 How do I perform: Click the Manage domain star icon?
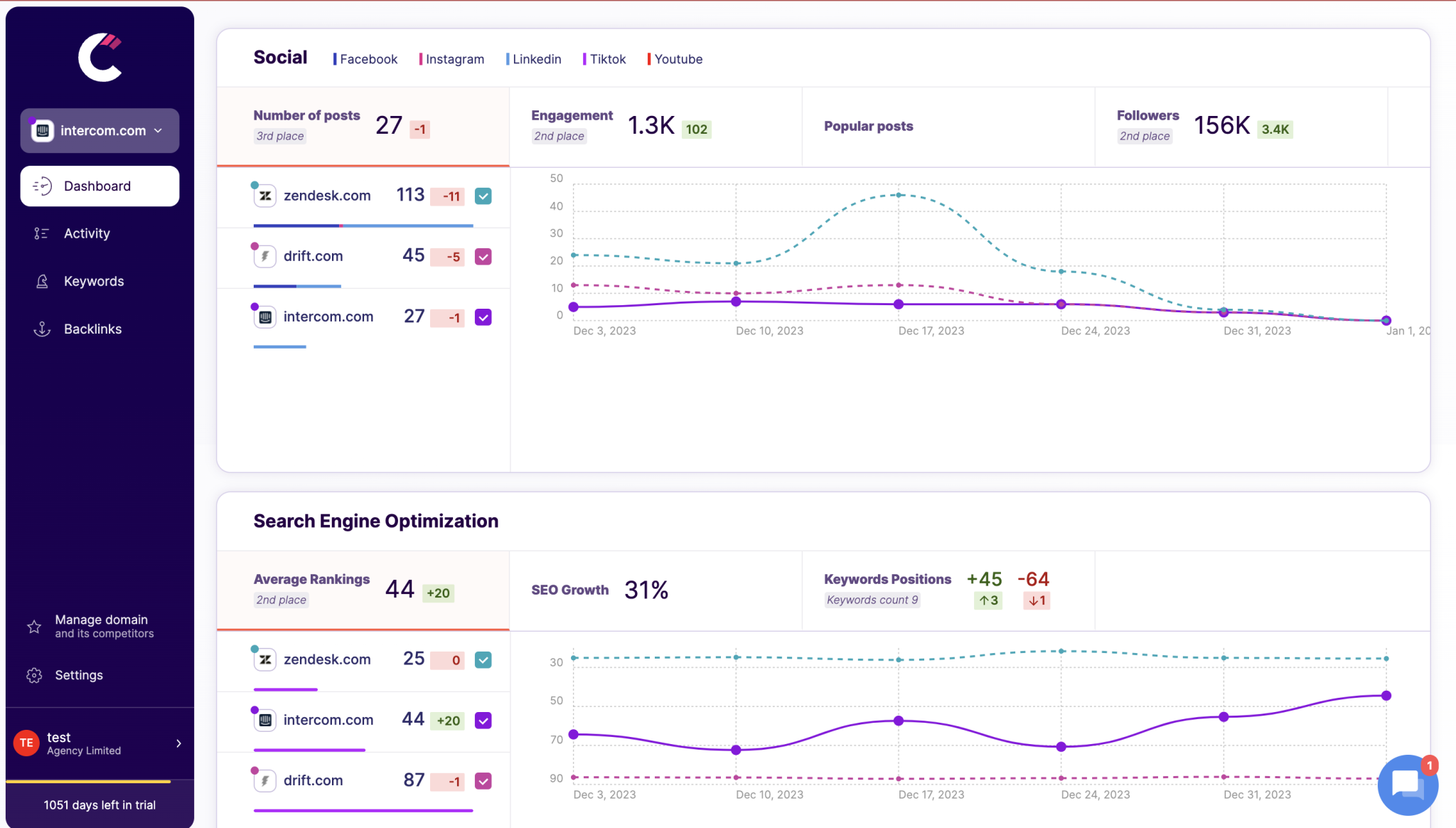33,627
